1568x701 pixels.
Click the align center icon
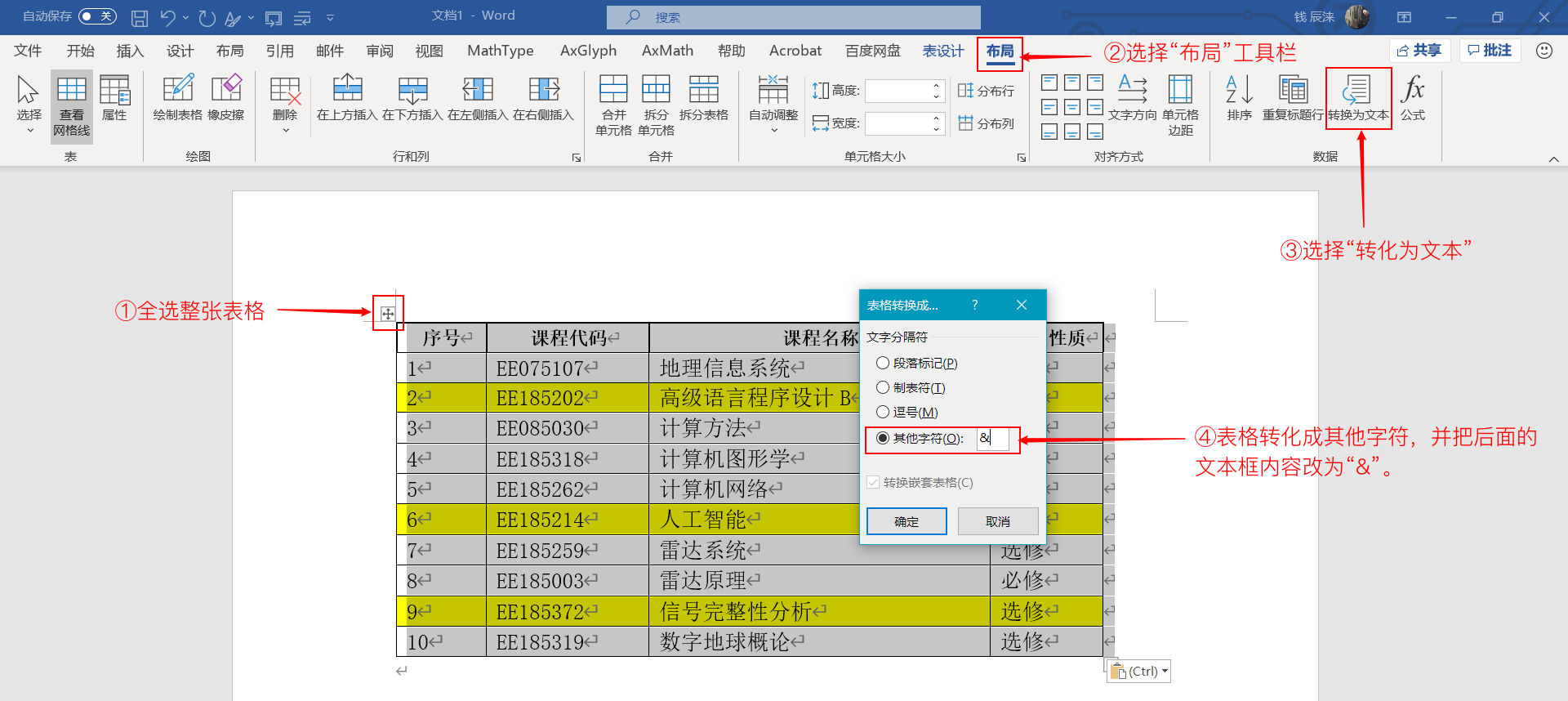point(1072,107)
